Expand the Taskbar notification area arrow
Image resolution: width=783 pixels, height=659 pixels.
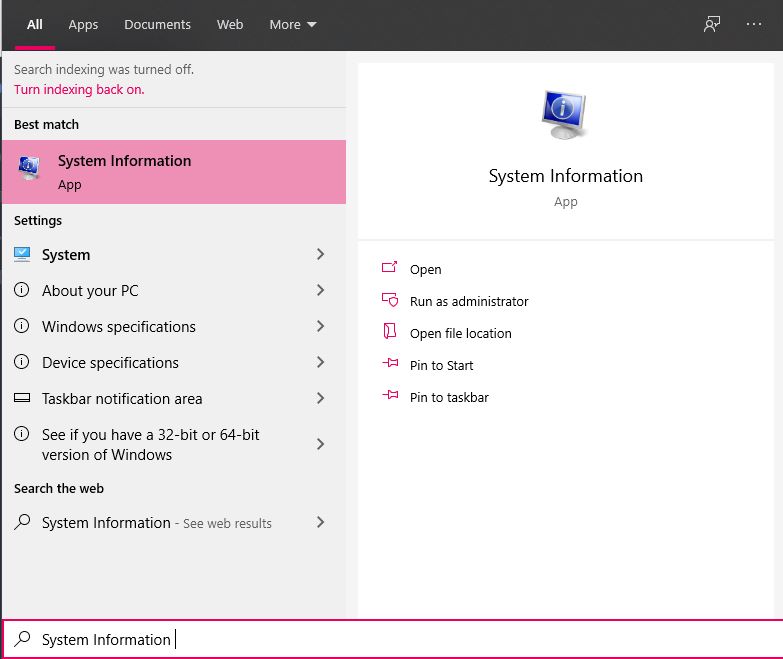pyautogui.click(x=321, y=398)
